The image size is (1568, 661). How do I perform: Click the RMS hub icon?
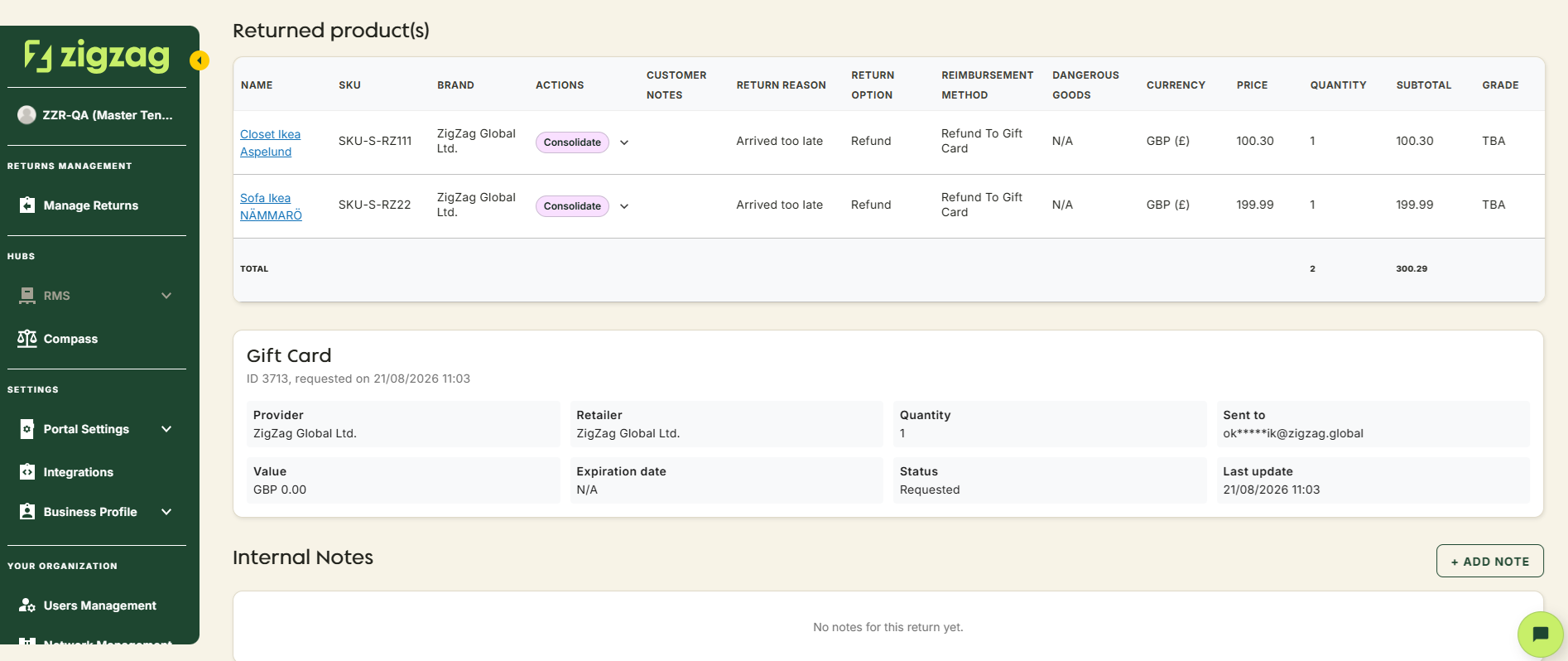coord(27,296)
